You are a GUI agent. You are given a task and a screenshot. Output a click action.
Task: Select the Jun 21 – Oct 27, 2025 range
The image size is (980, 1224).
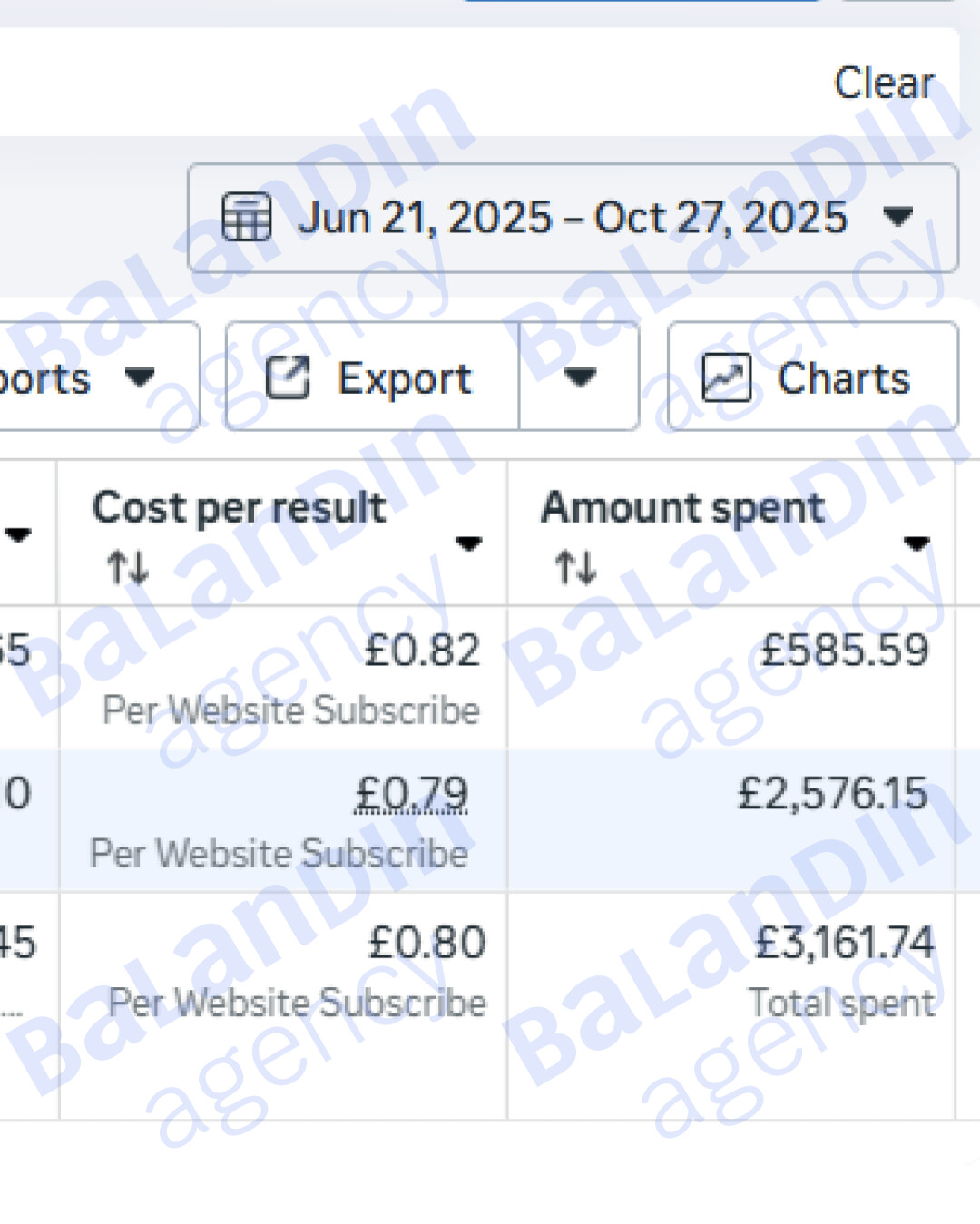[x=573, y=218]
